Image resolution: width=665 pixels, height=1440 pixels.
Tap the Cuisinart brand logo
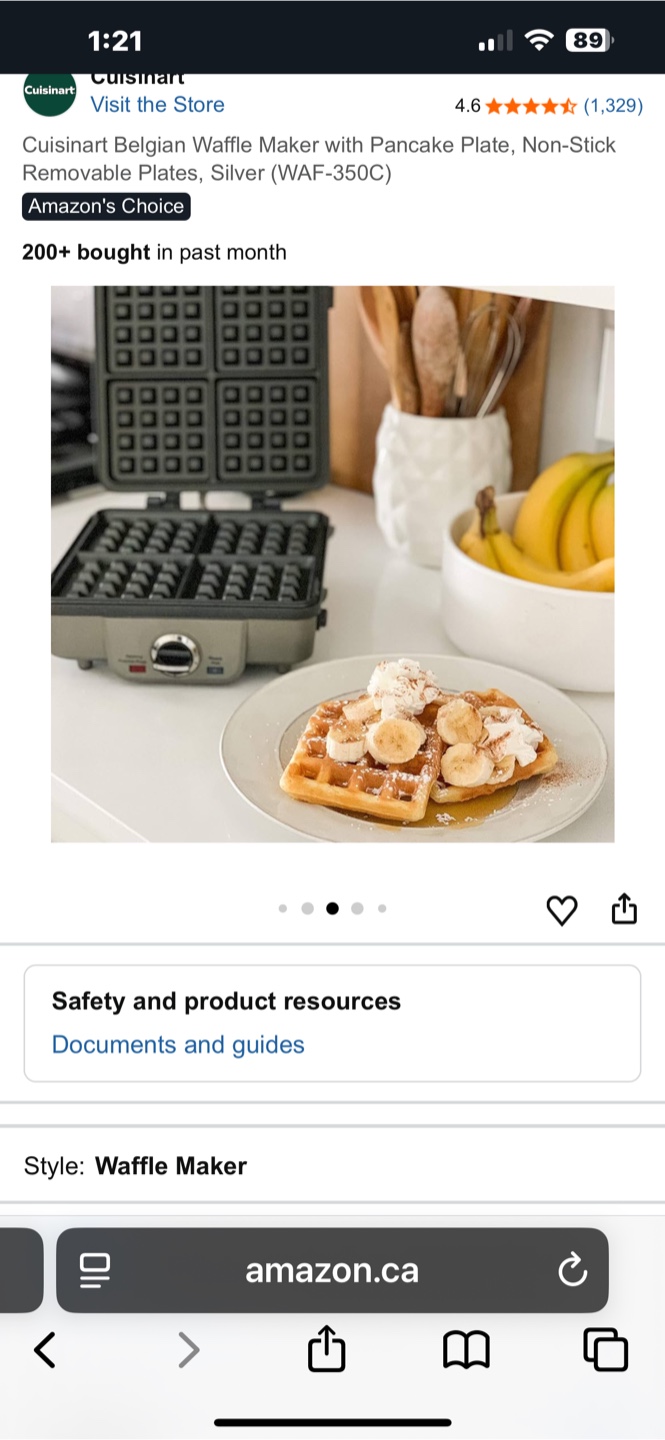click(50, 91)
